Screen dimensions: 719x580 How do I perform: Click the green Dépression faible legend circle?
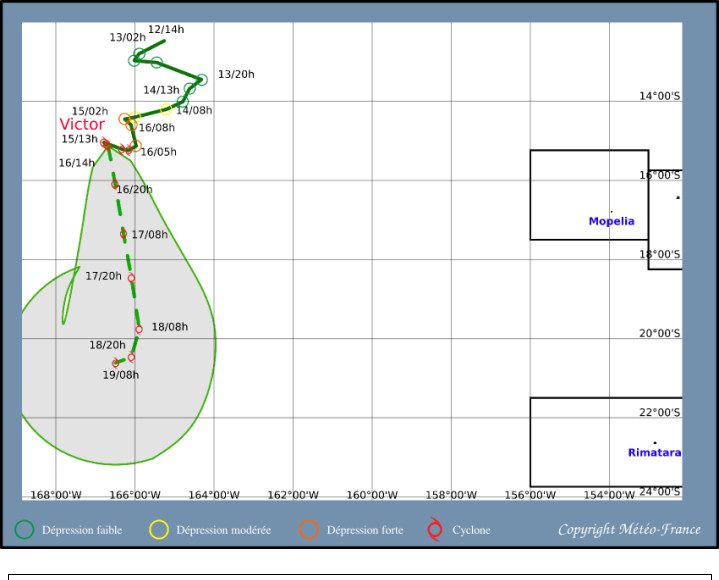click(x=24, y=530)
